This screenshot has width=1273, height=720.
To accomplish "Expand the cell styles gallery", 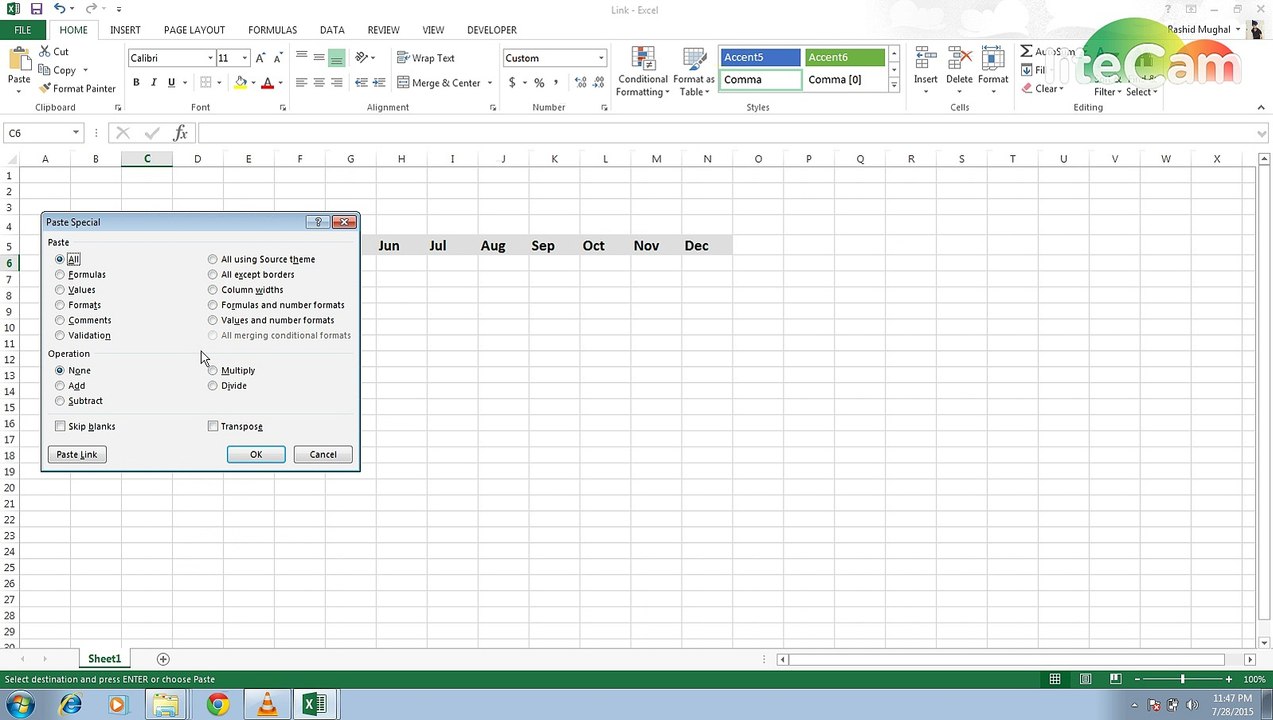I will point(894,86).
